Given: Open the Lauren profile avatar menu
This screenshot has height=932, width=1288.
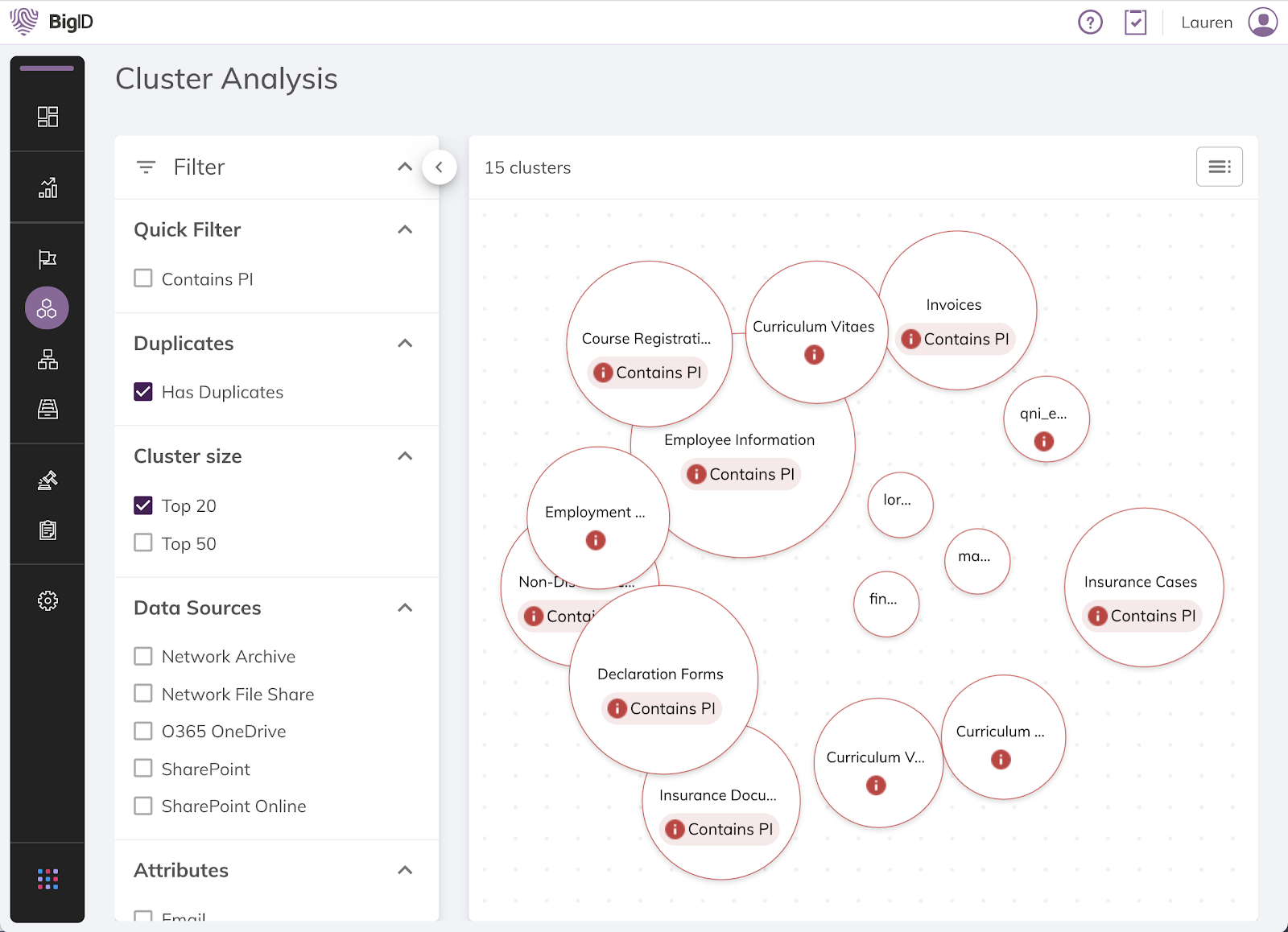Looking at the screenshot, I should (x=1262, y=22).
